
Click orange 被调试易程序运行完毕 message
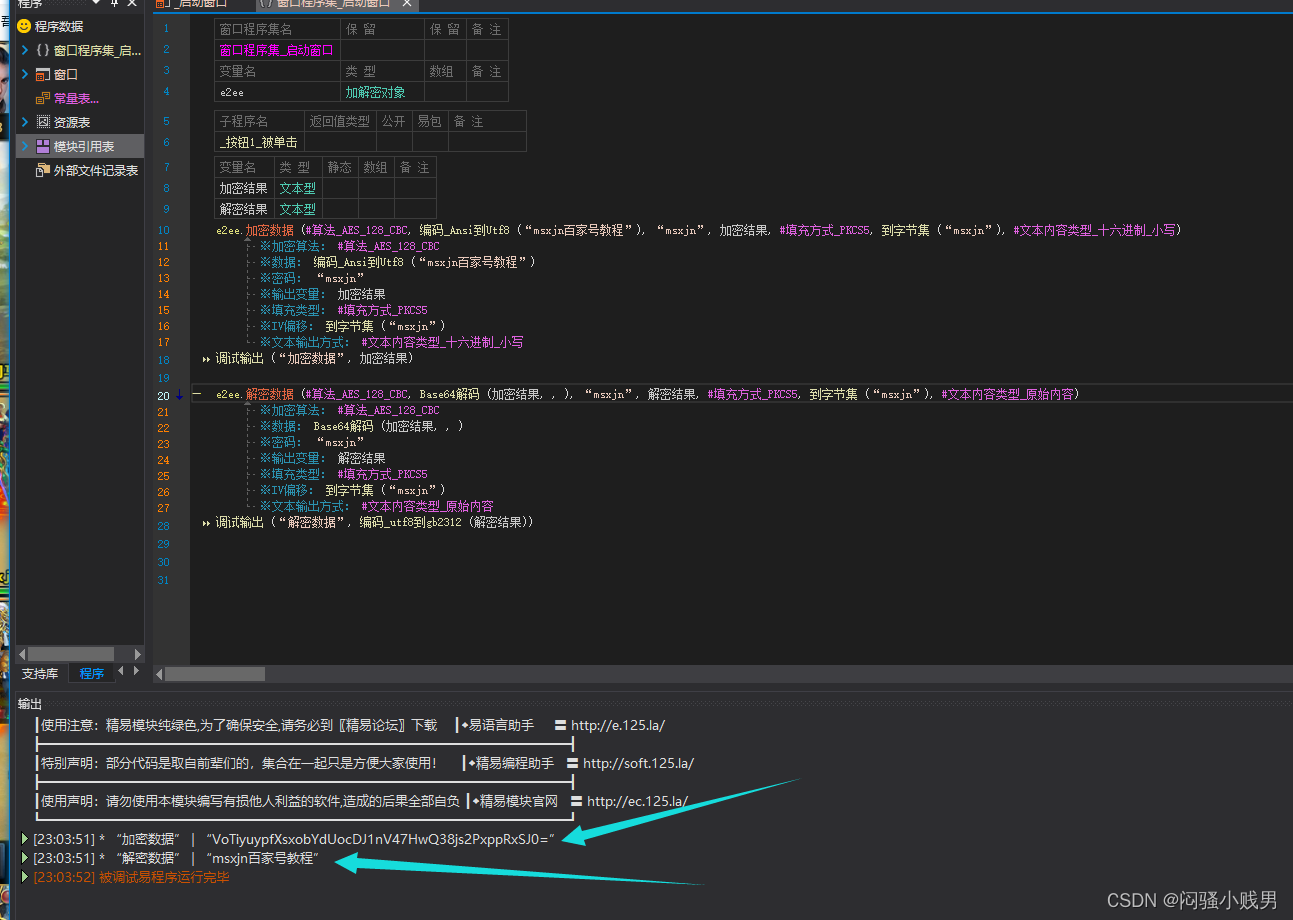click(x=164, y=877)
